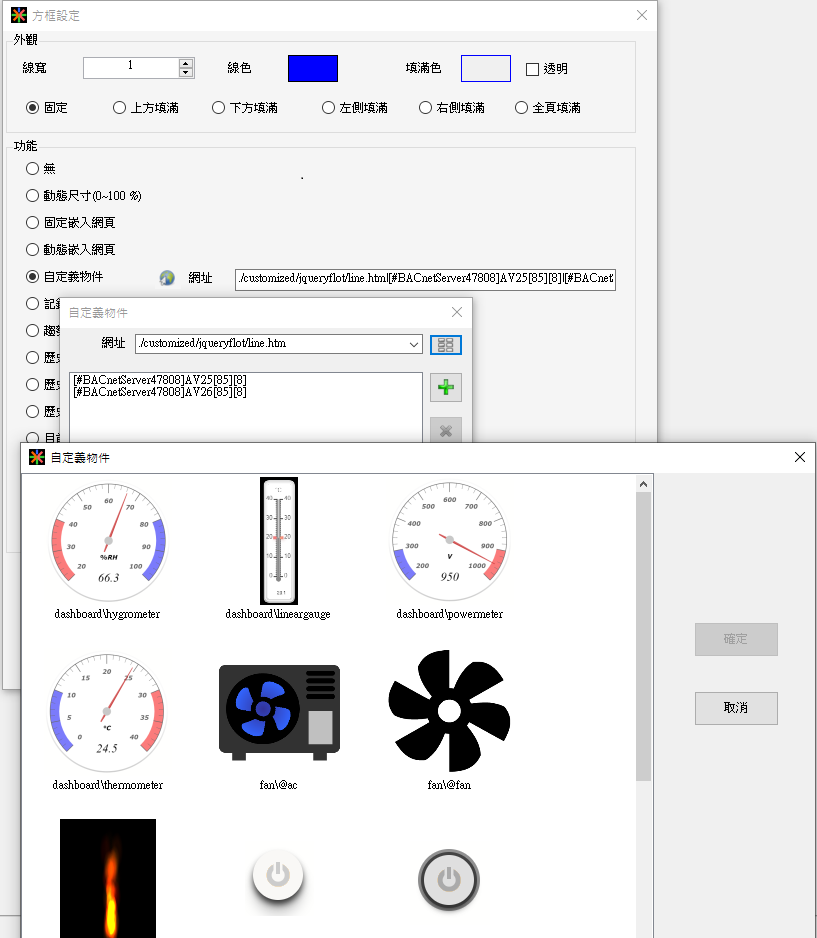817x938 pixels.
Task: Increase line width with up arrow
Action: [186, 63]
